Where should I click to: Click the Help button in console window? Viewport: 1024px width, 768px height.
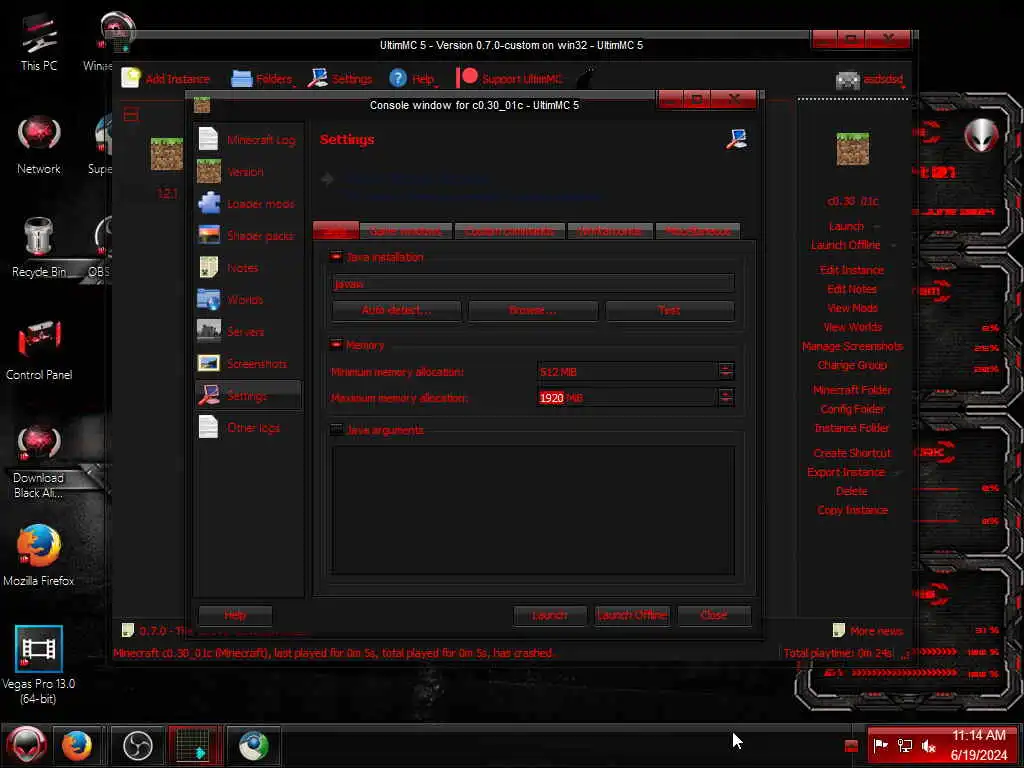point(235,615)
